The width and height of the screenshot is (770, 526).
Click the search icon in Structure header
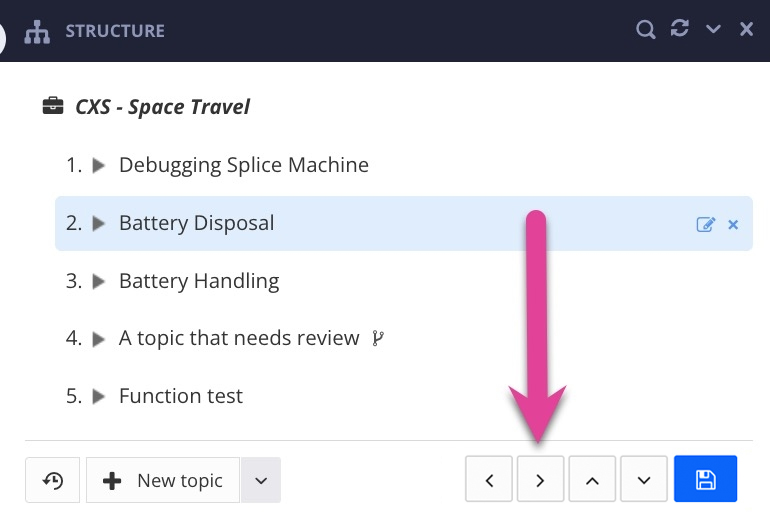point(646,30)
